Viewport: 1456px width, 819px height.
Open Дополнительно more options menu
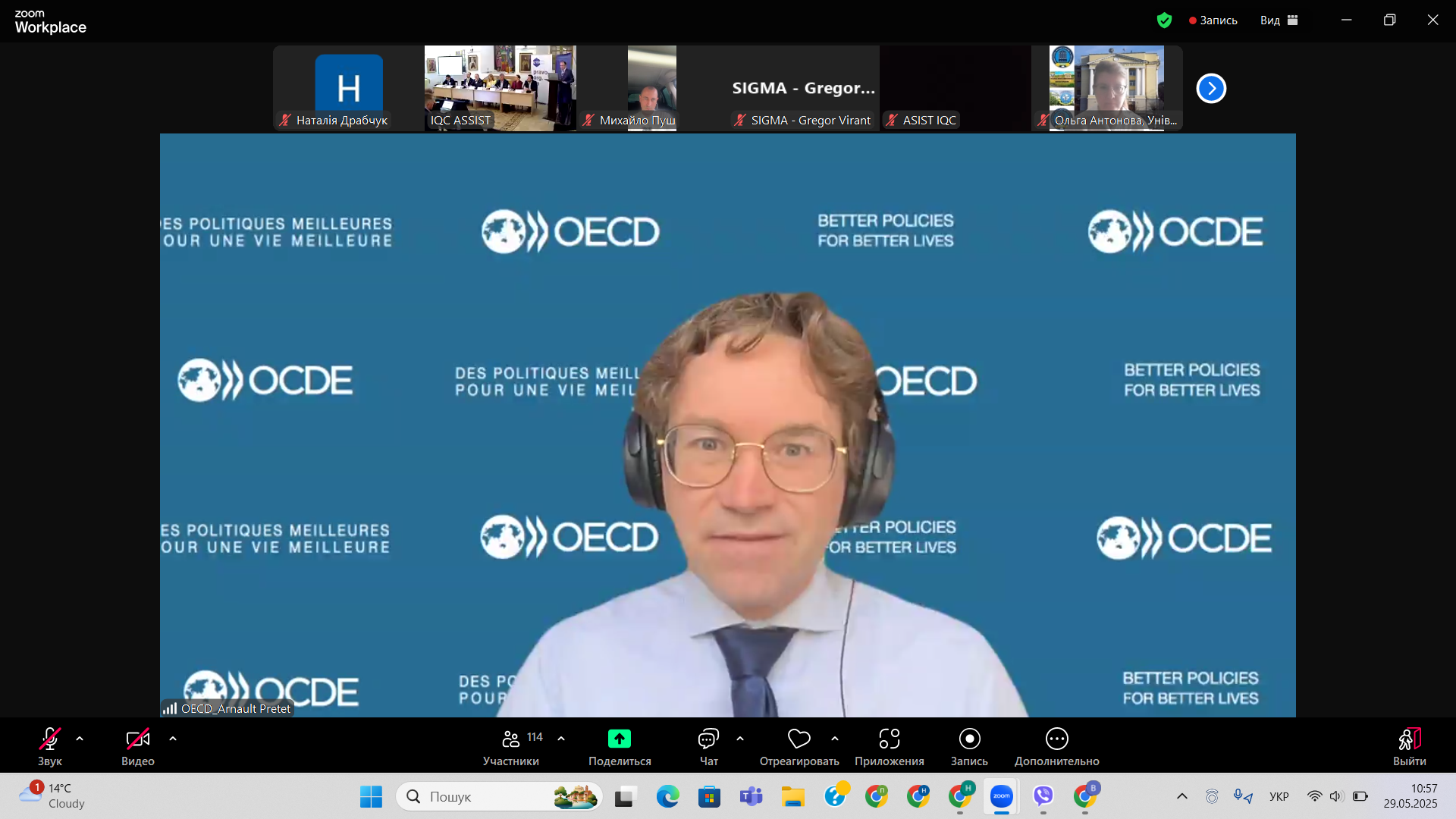point(1056,739)
